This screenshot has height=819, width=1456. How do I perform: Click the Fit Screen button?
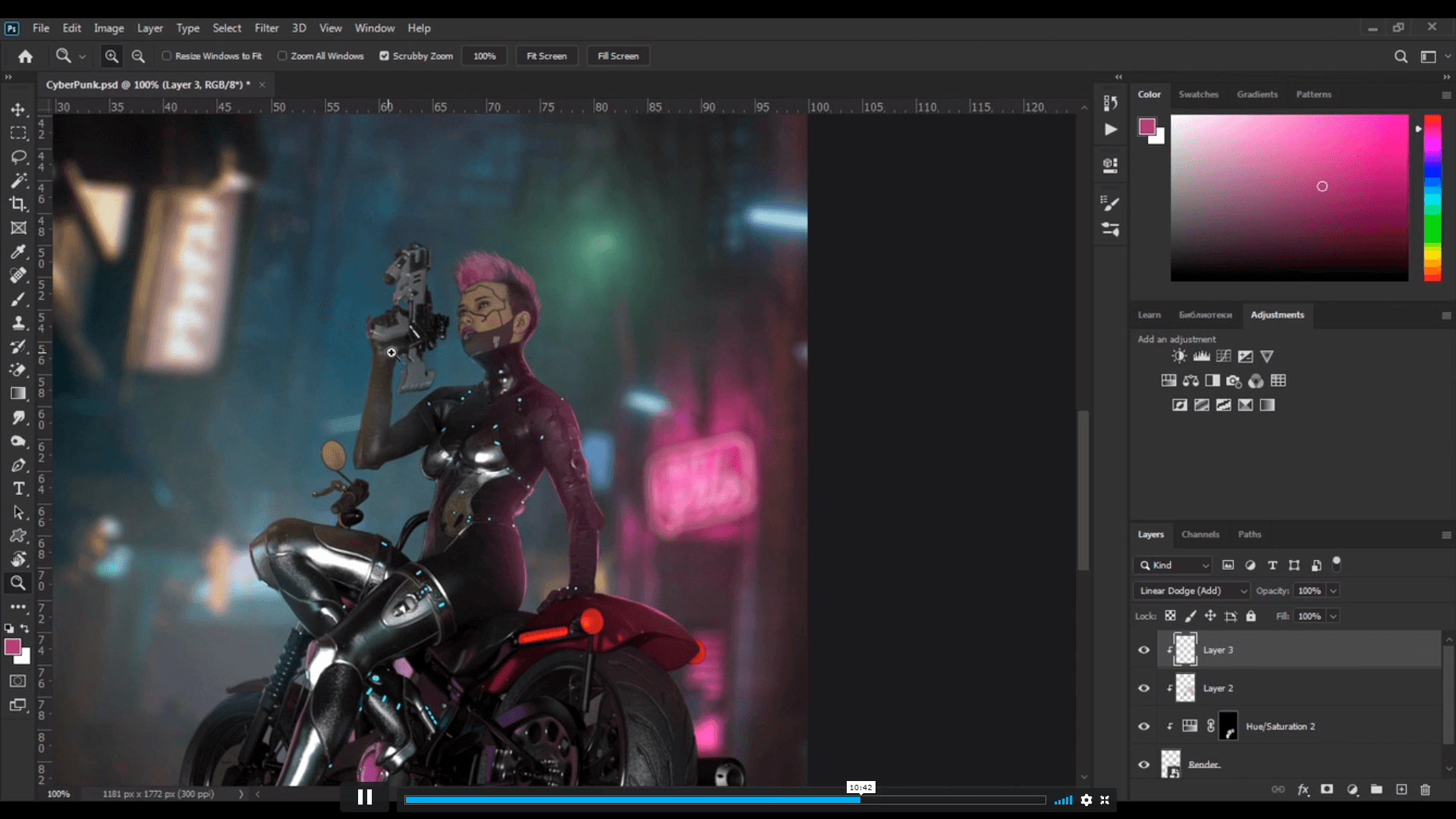click(546, 56)
